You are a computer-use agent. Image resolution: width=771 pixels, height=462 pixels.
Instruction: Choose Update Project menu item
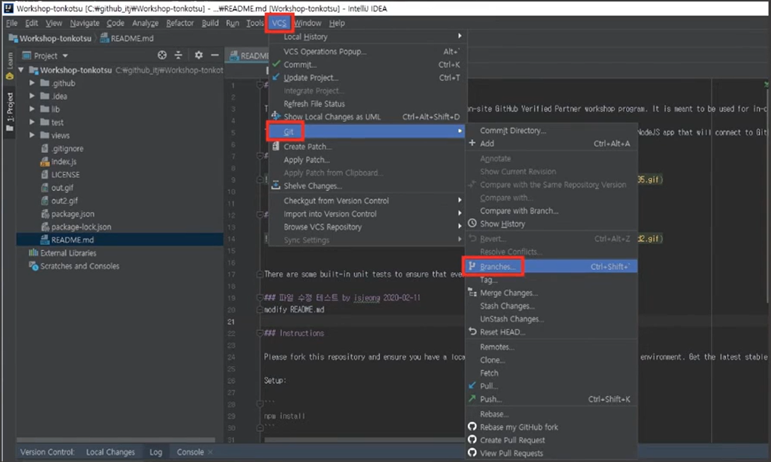tap(367, 78)
